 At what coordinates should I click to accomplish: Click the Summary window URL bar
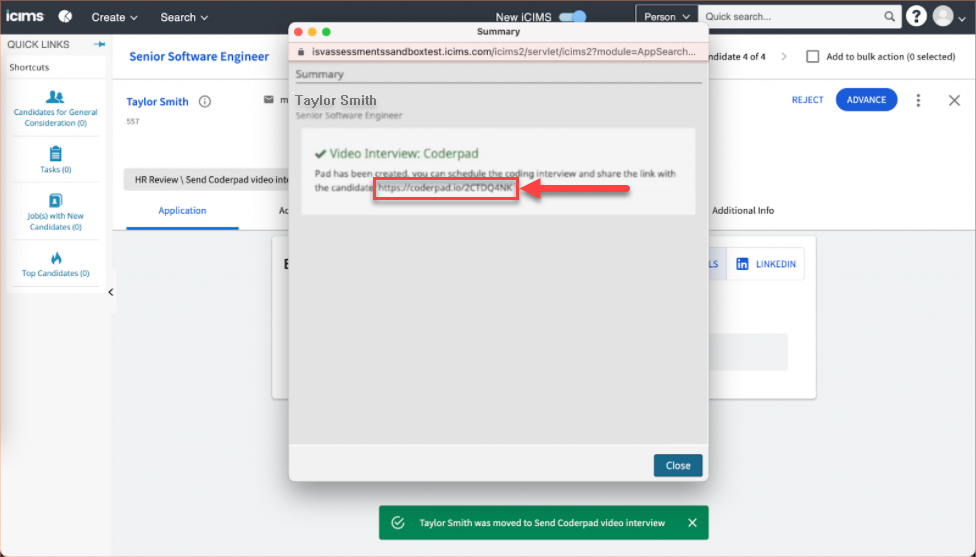(498, 52)
